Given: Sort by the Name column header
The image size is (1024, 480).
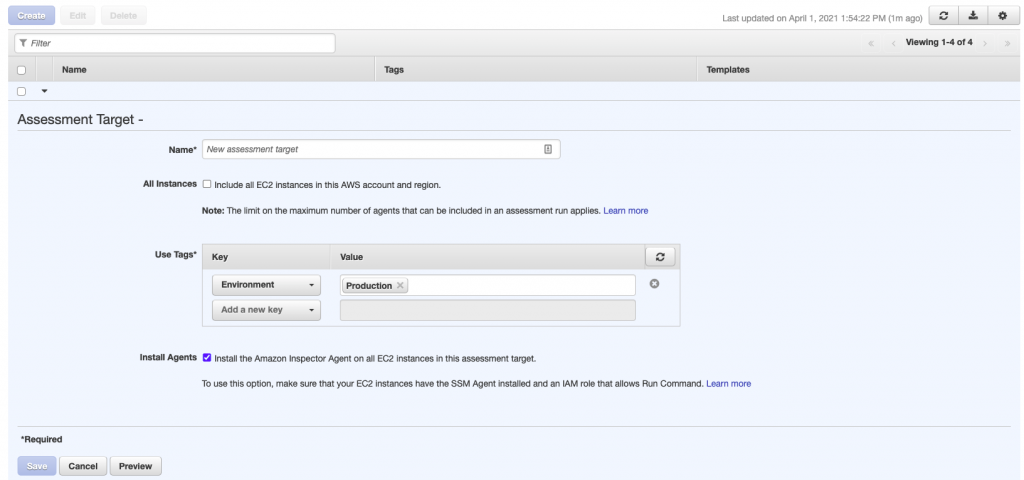Looking at the screenshot, I should [74, 69].
